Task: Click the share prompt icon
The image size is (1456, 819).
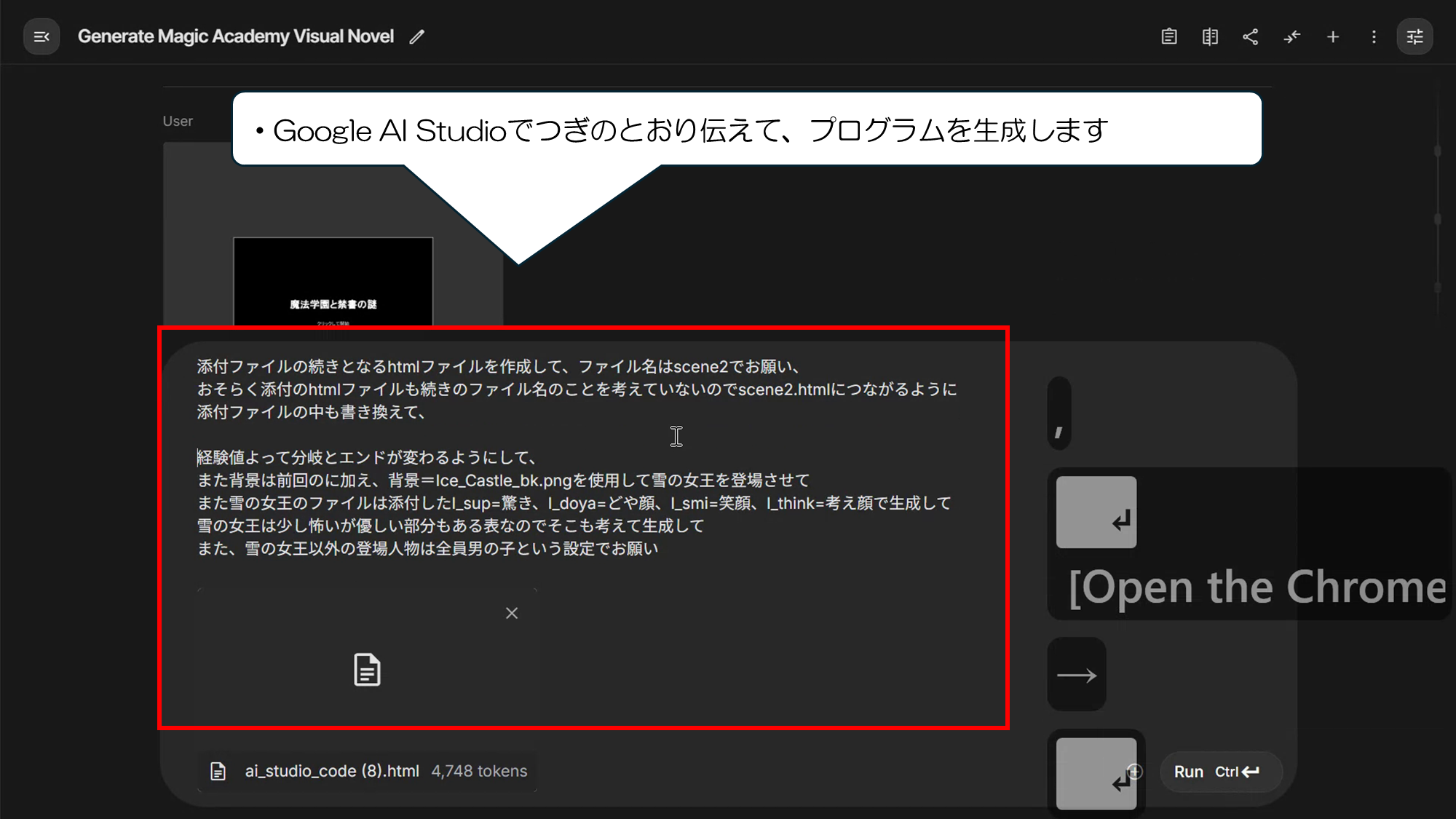Action: [1251, 36]
